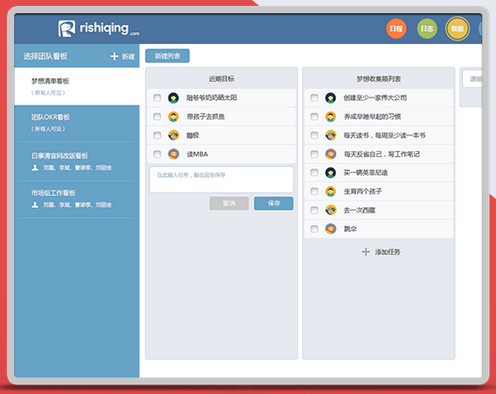The image size is (496, 394).
Task: Mark 创建至少一家伟大公司 as done
Action: coord(314,98)
